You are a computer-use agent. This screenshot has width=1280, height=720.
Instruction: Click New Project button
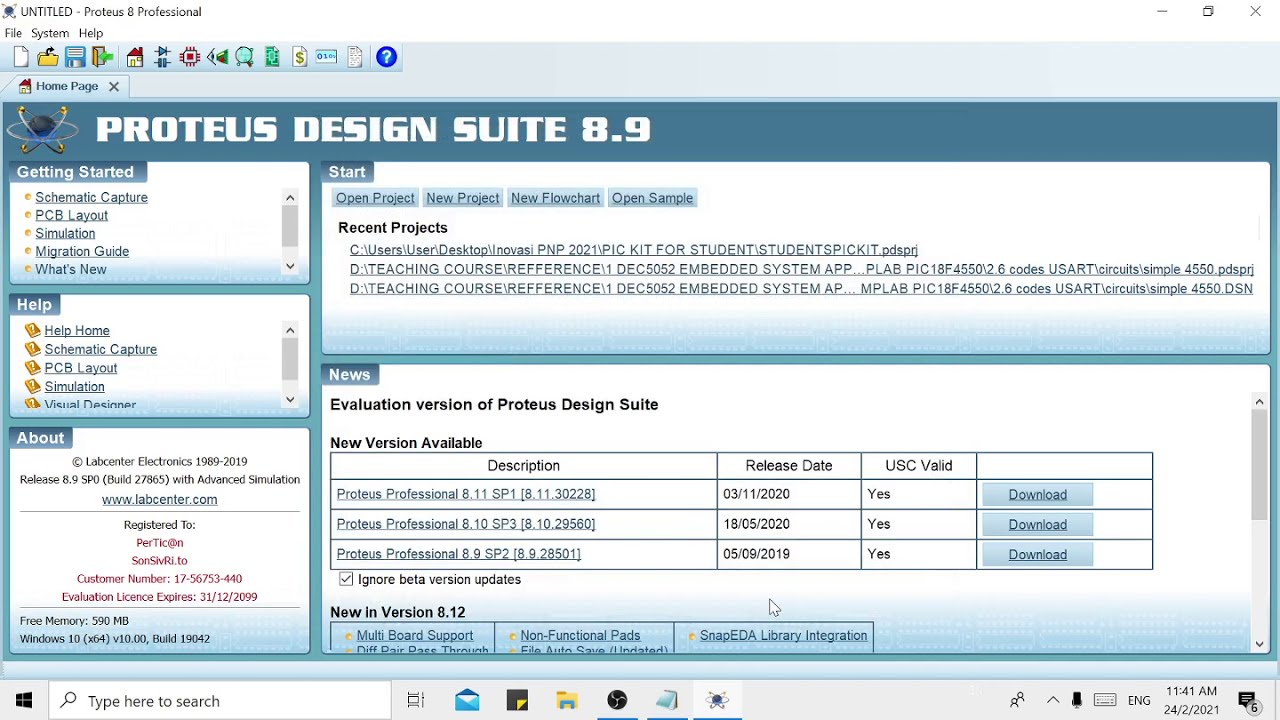tap(462, 198)
